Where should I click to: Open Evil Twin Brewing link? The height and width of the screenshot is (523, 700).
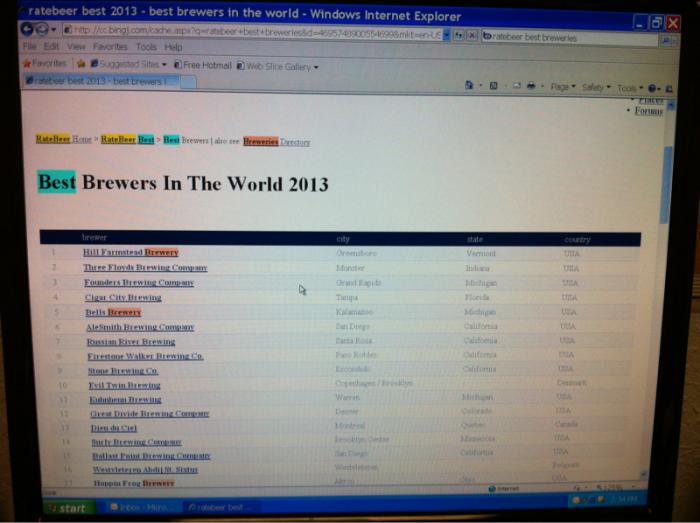tap(124, 385)
